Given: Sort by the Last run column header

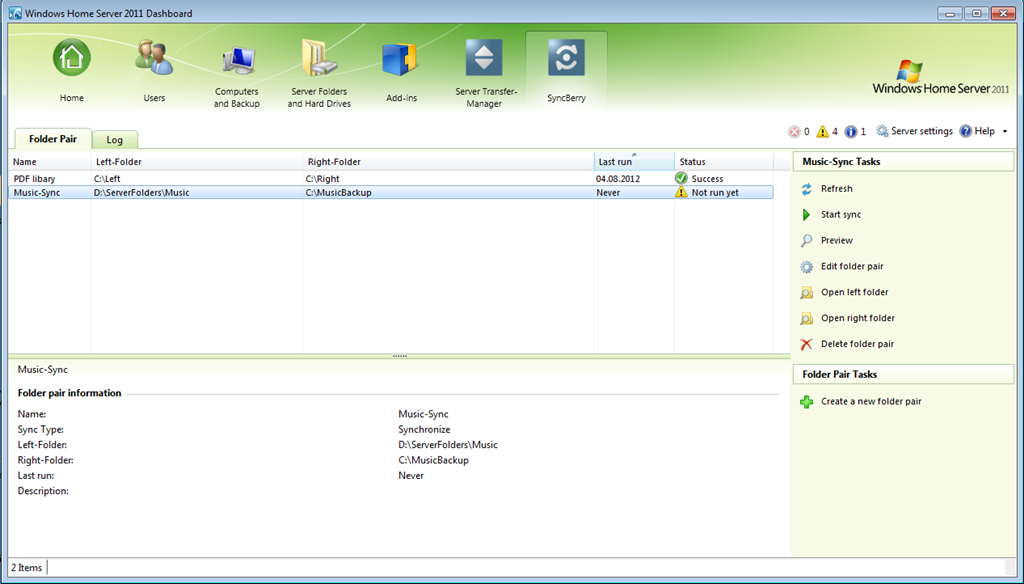Looking at the screenshot, I should coord(634,162).
